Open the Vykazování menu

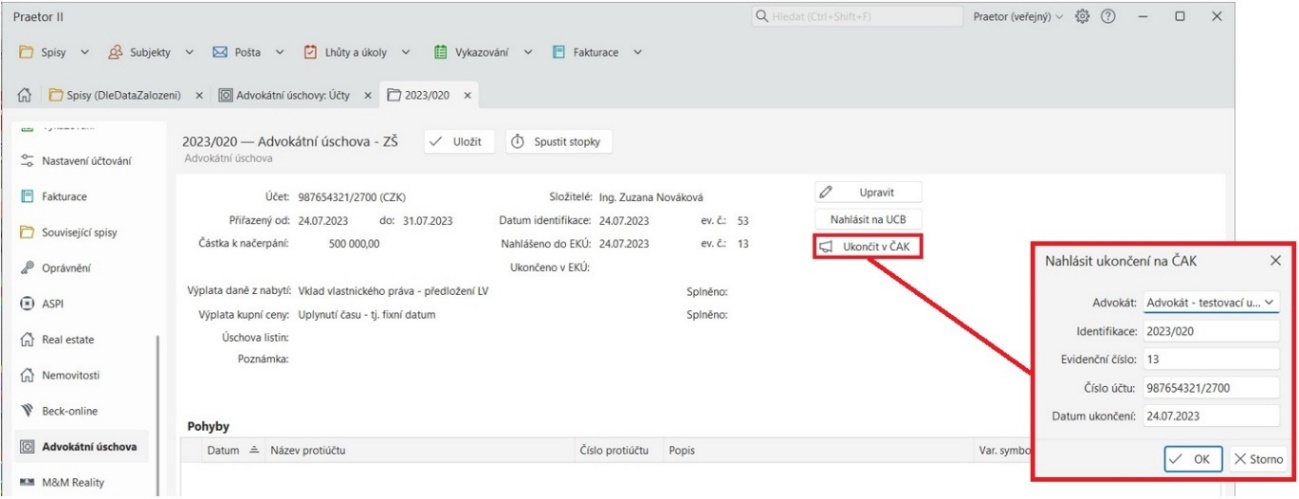[486, 52]
